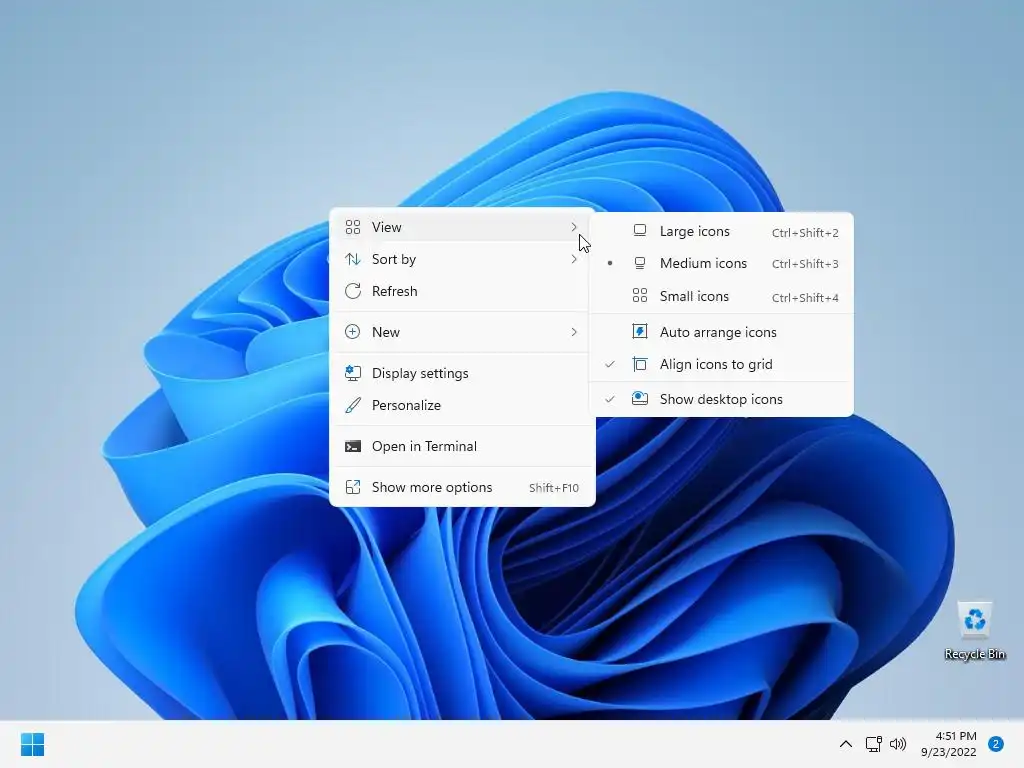Show hidden tray icons chevron
Image resolution: width=1024 pixels, height=768 pixels.
click(x=846, y=744)
